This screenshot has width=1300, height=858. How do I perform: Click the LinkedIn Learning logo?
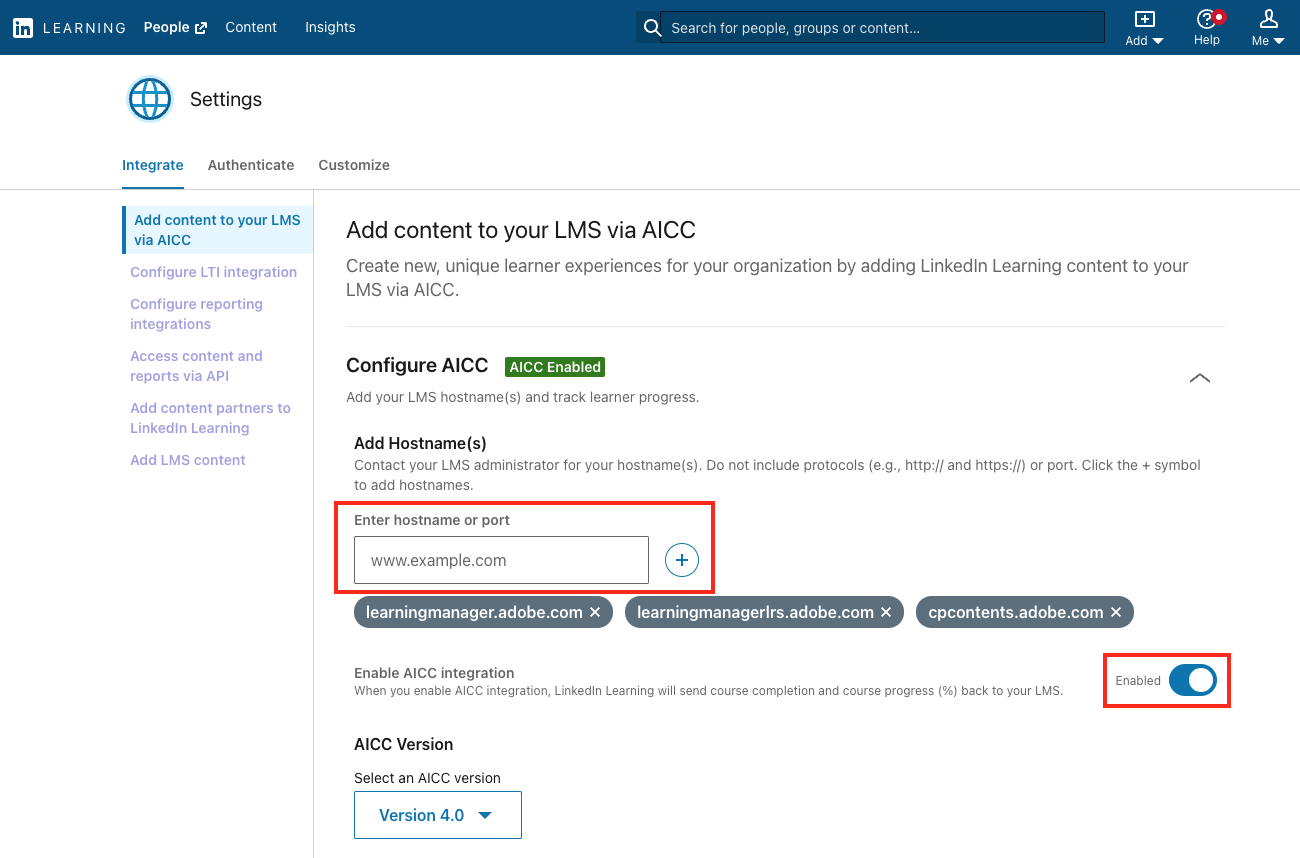(x=70, y=28)
